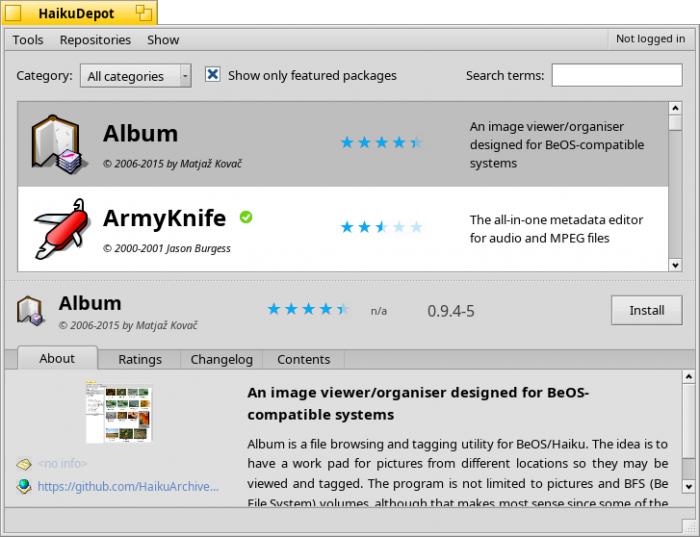Click the envelope icon next to no info
Screen dimensions: 700x537
24,464
